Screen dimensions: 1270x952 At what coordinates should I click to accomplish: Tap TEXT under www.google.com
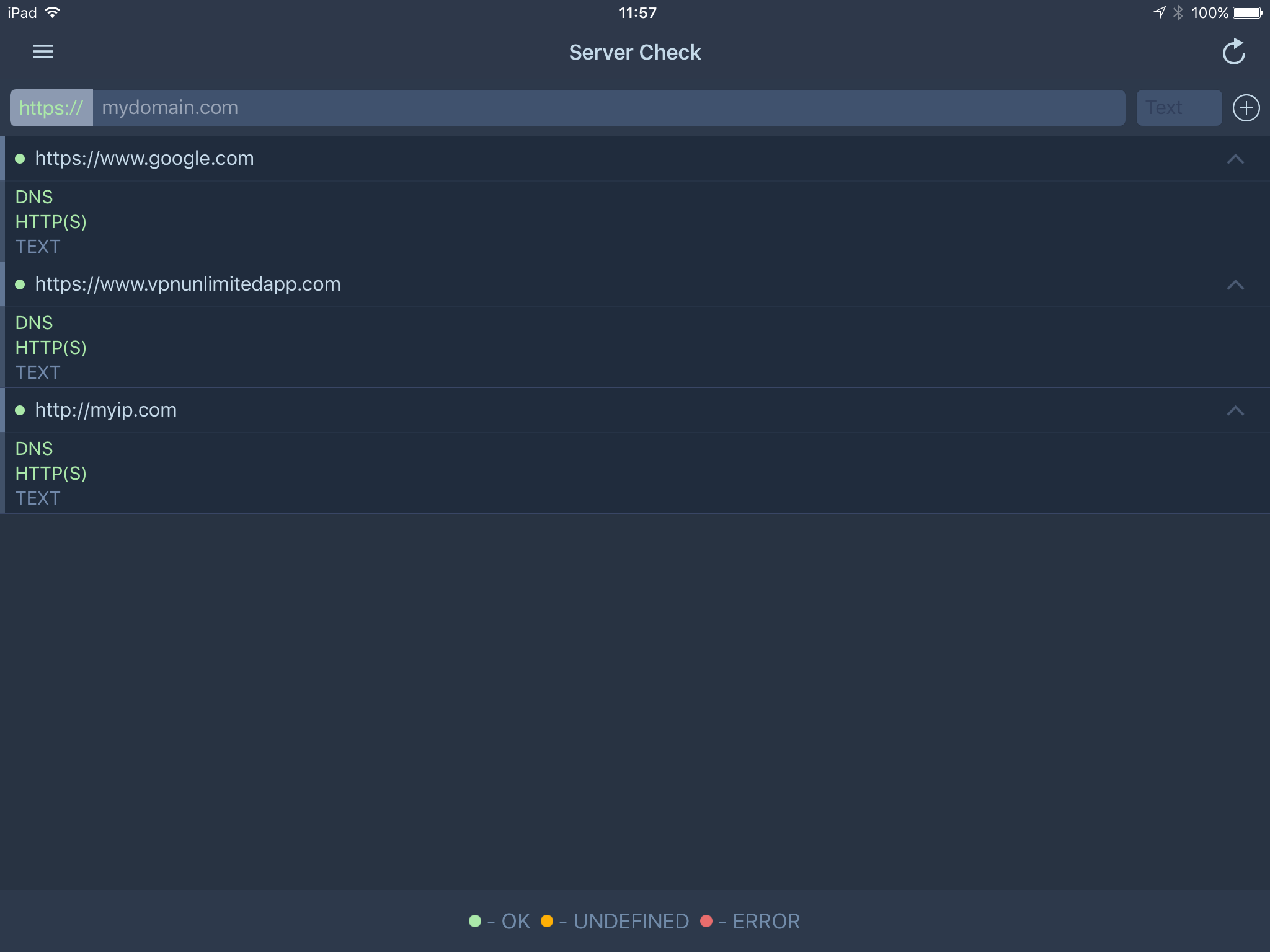tap(38, 247)
